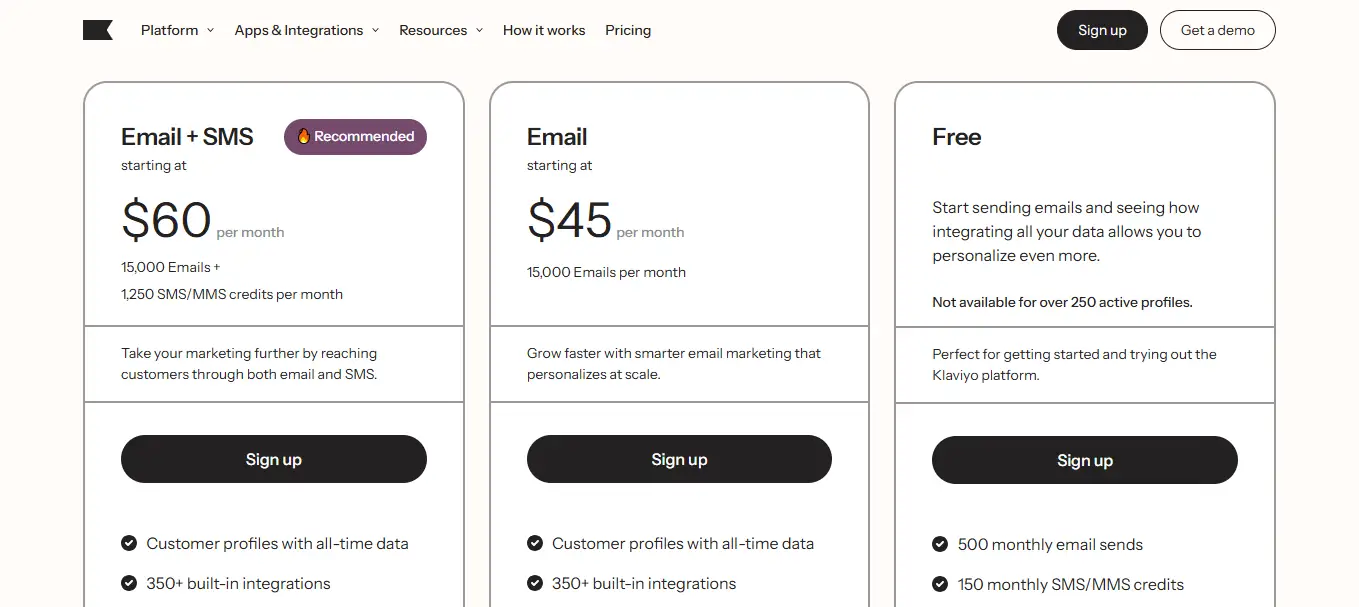Request a demo via Get a demo
Screen dimensions: 1359x607
point(1217,30)
